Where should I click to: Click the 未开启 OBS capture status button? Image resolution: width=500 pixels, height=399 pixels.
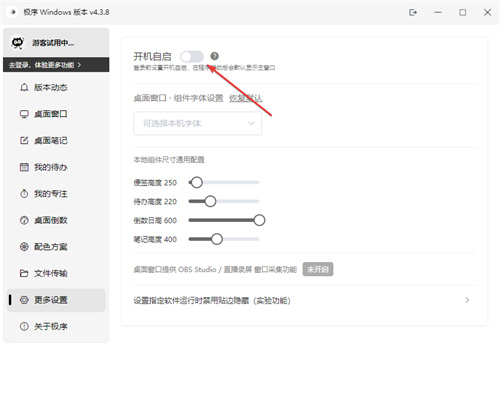click(x=318, y=269)
